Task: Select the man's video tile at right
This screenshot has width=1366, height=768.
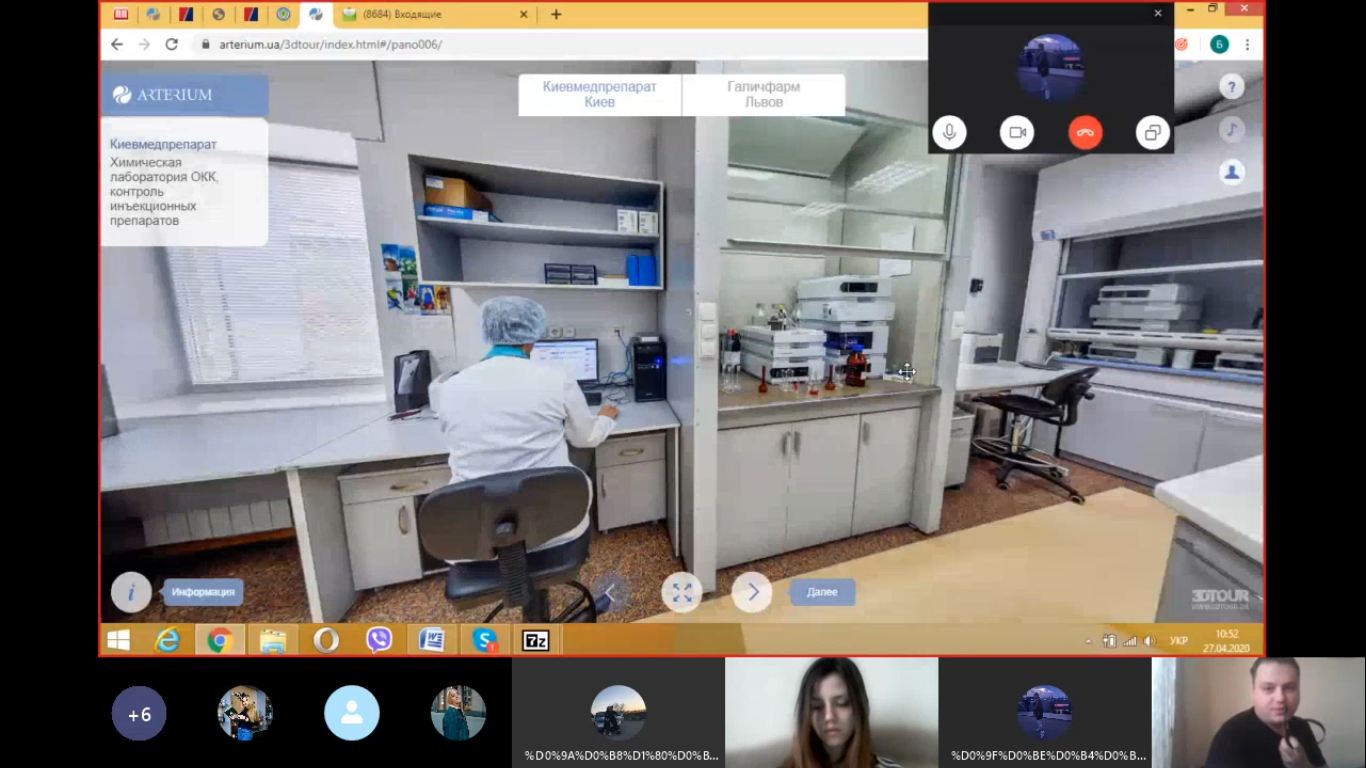Action: click(x=1259, y=712)
